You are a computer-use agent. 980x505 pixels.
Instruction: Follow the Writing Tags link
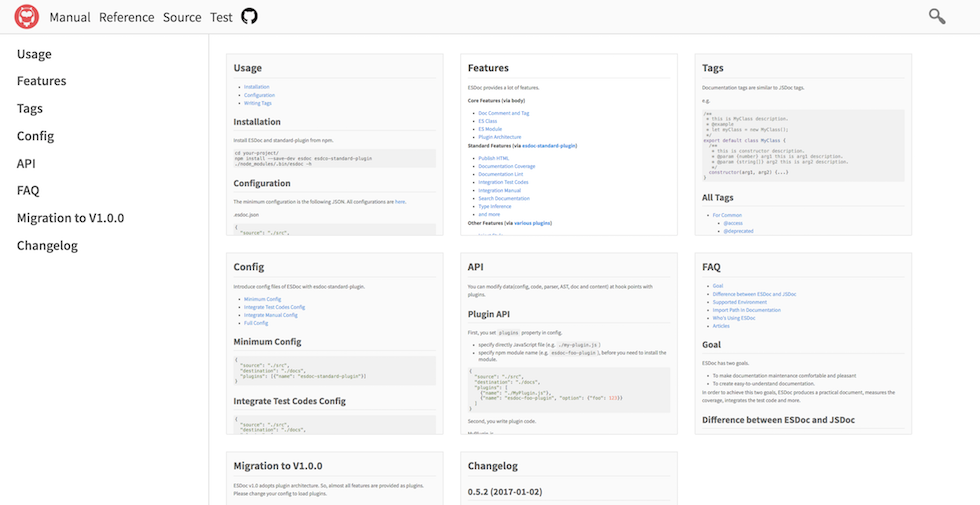[258, 103]
